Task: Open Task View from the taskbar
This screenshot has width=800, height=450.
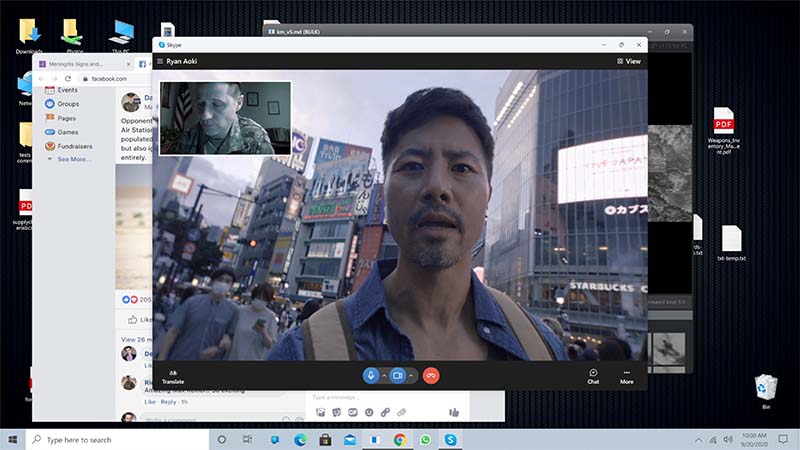Action: point(247,439)
